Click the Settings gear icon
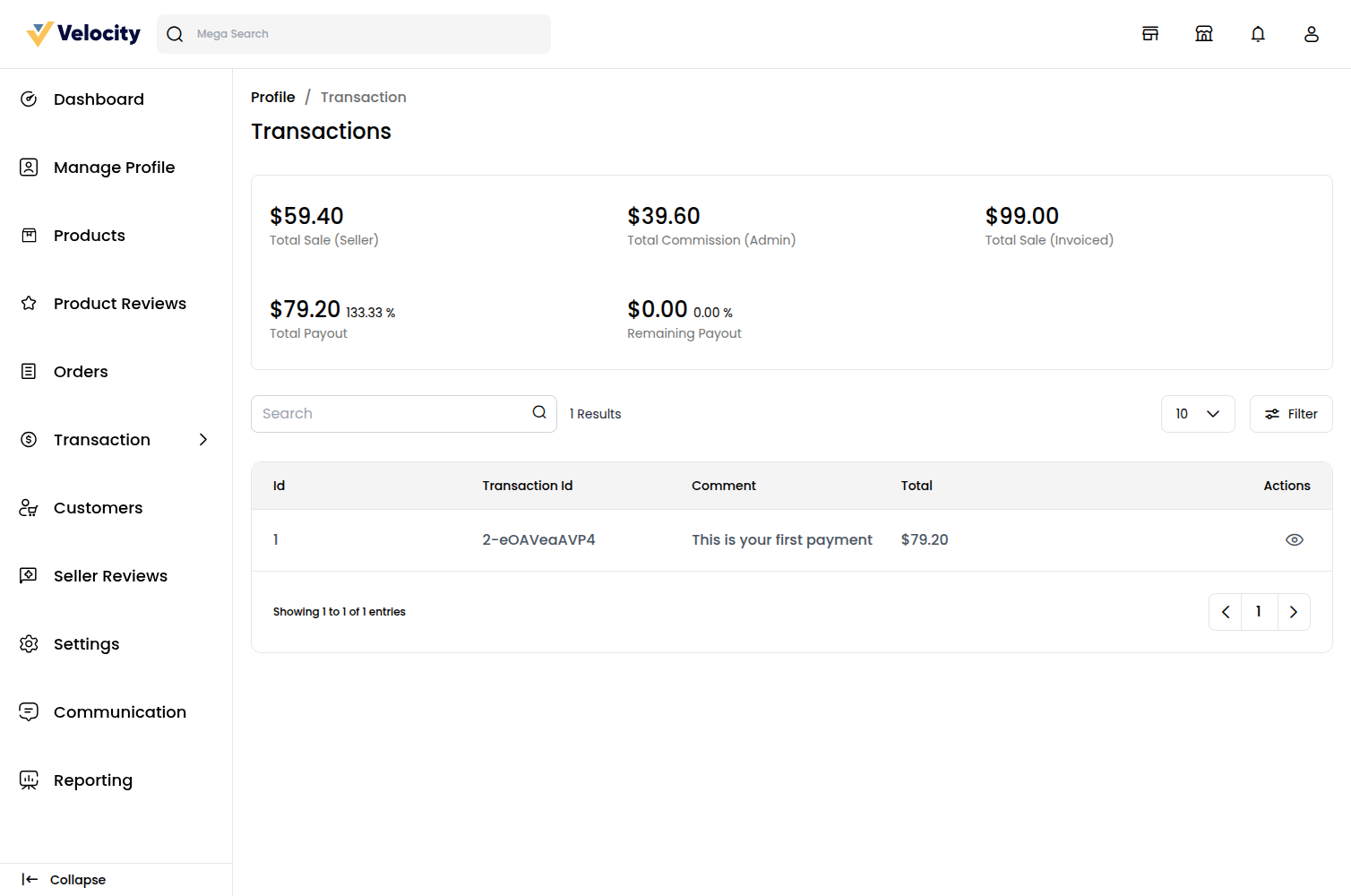This screenshot has height=896, width=1351. (28, 643)
